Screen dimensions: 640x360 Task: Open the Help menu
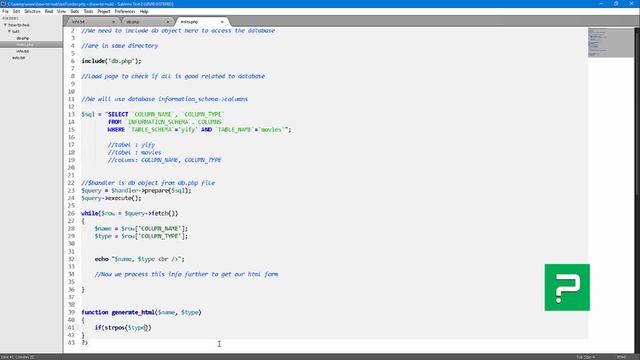point(144,11)
